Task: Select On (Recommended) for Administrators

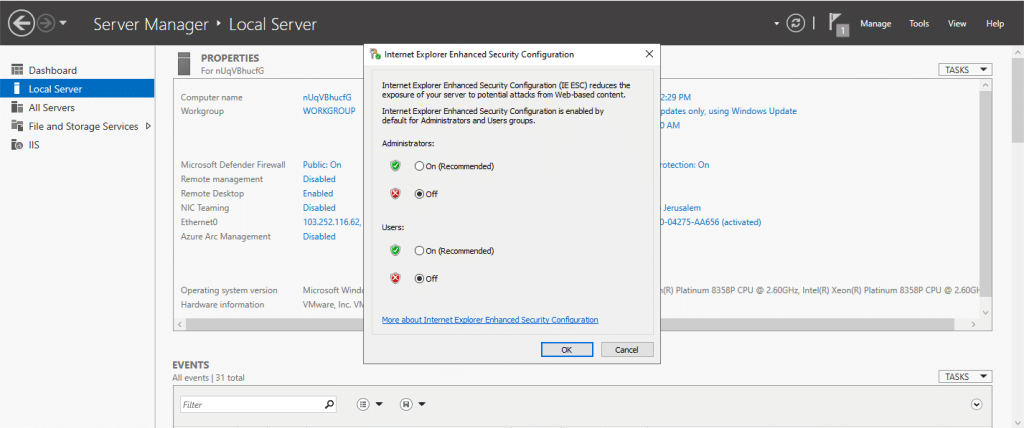Action: 420,166
